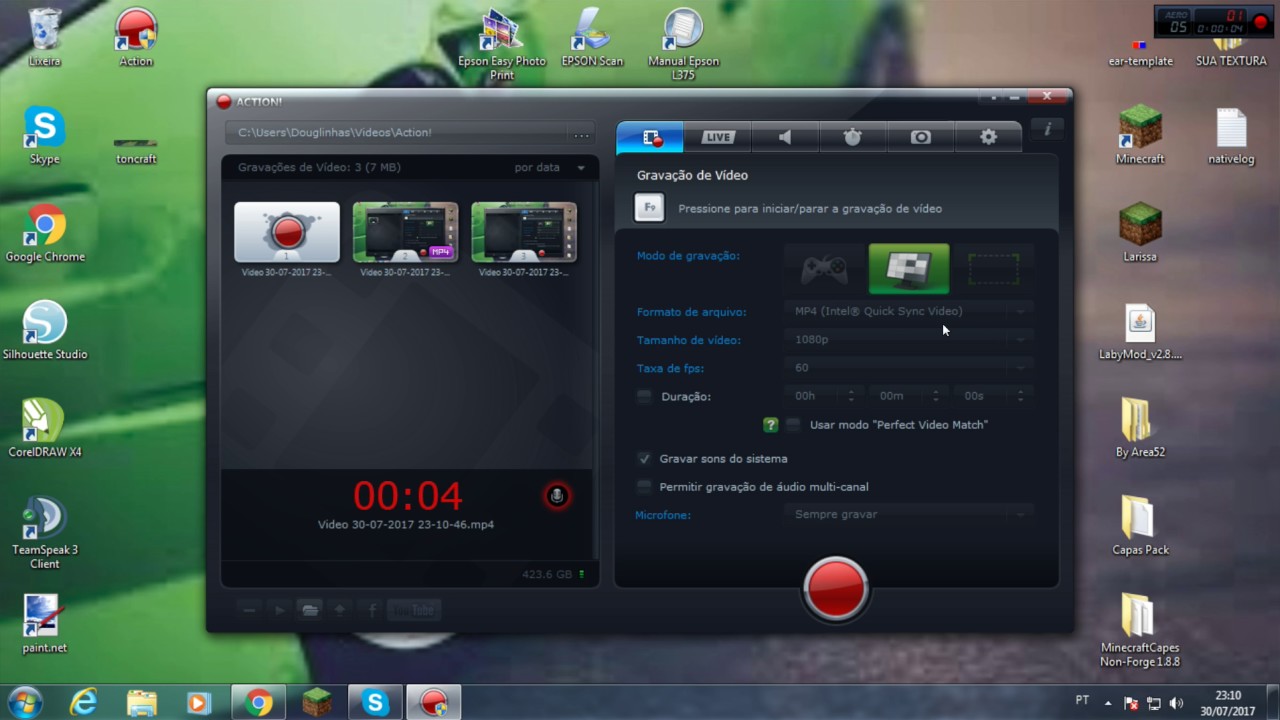Open the Minecraft desktop shortcut

point(1140,135)
